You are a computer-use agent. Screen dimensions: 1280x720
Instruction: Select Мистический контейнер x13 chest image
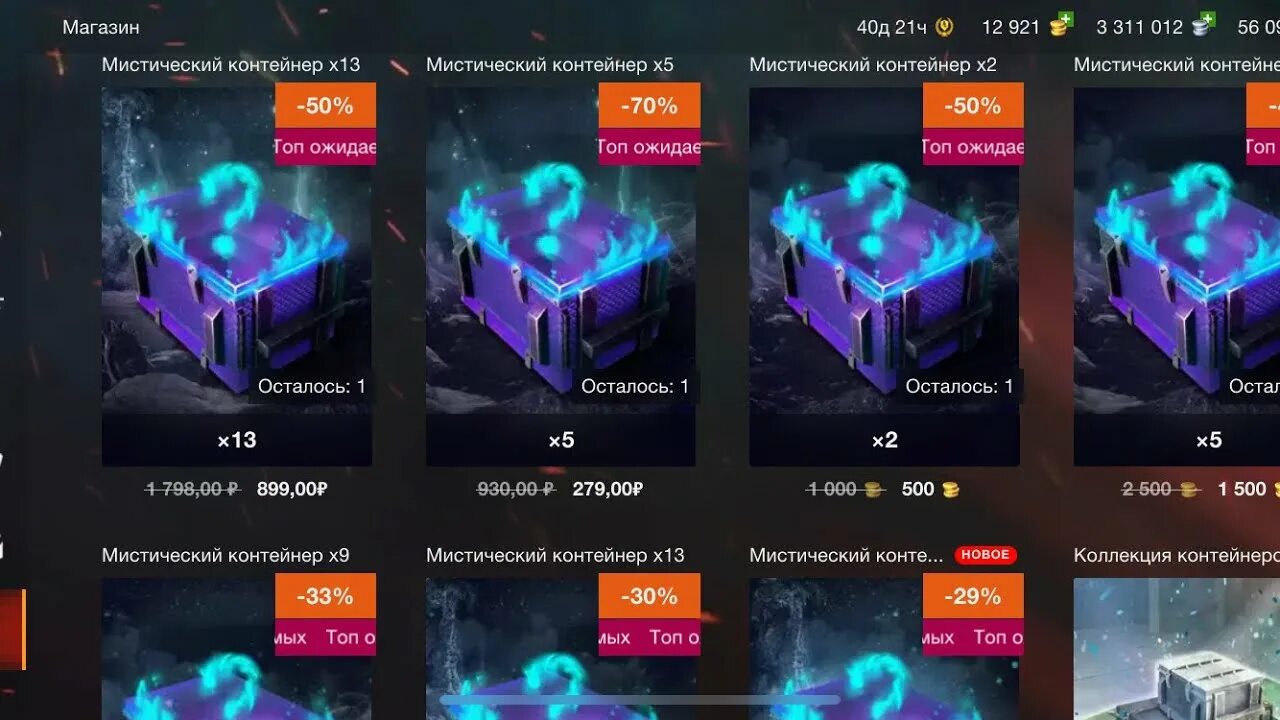click(x=237, y=250)
